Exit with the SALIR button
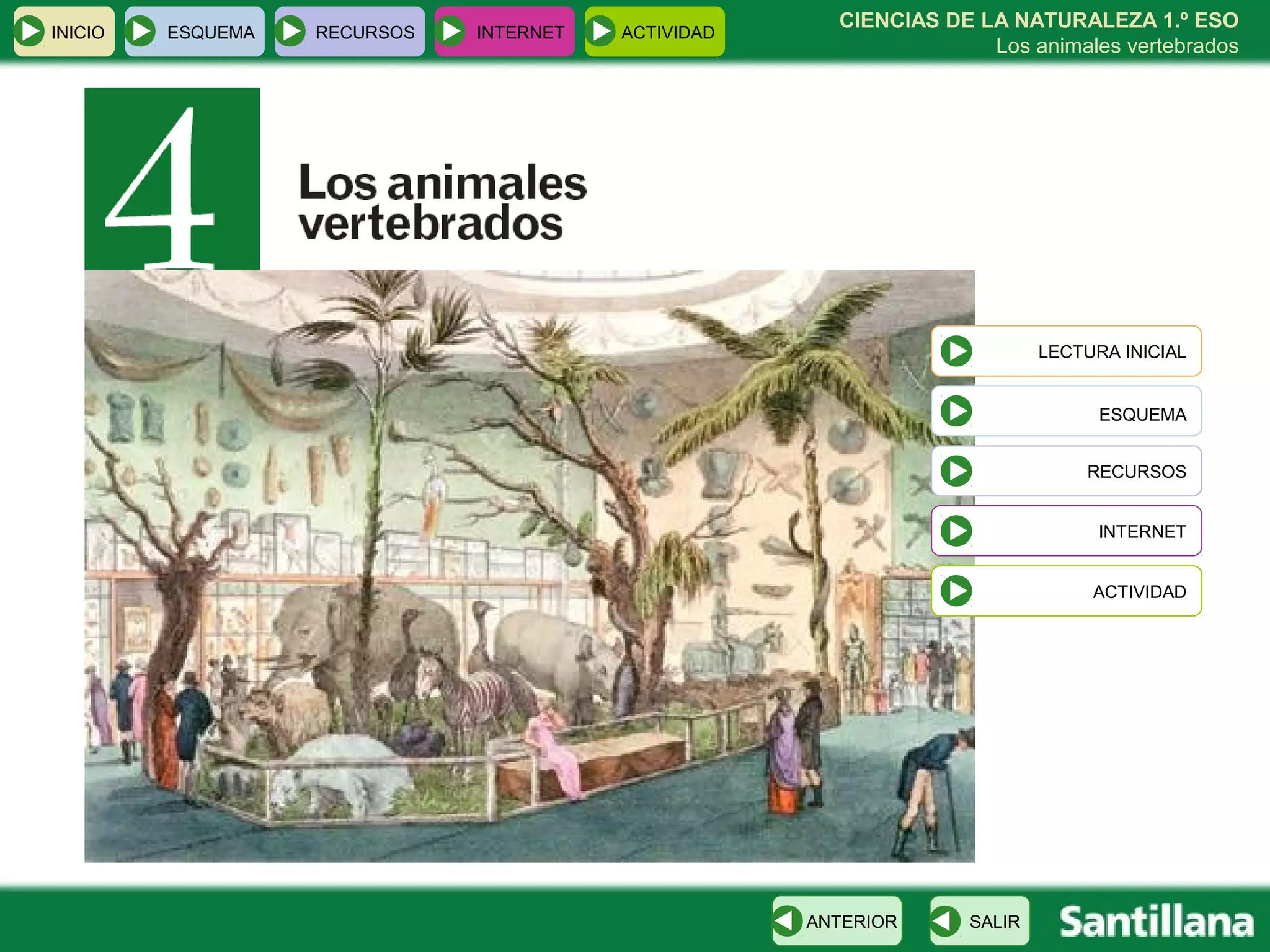Viewport: 1270px width, 952px height. [x=993, y=922]
